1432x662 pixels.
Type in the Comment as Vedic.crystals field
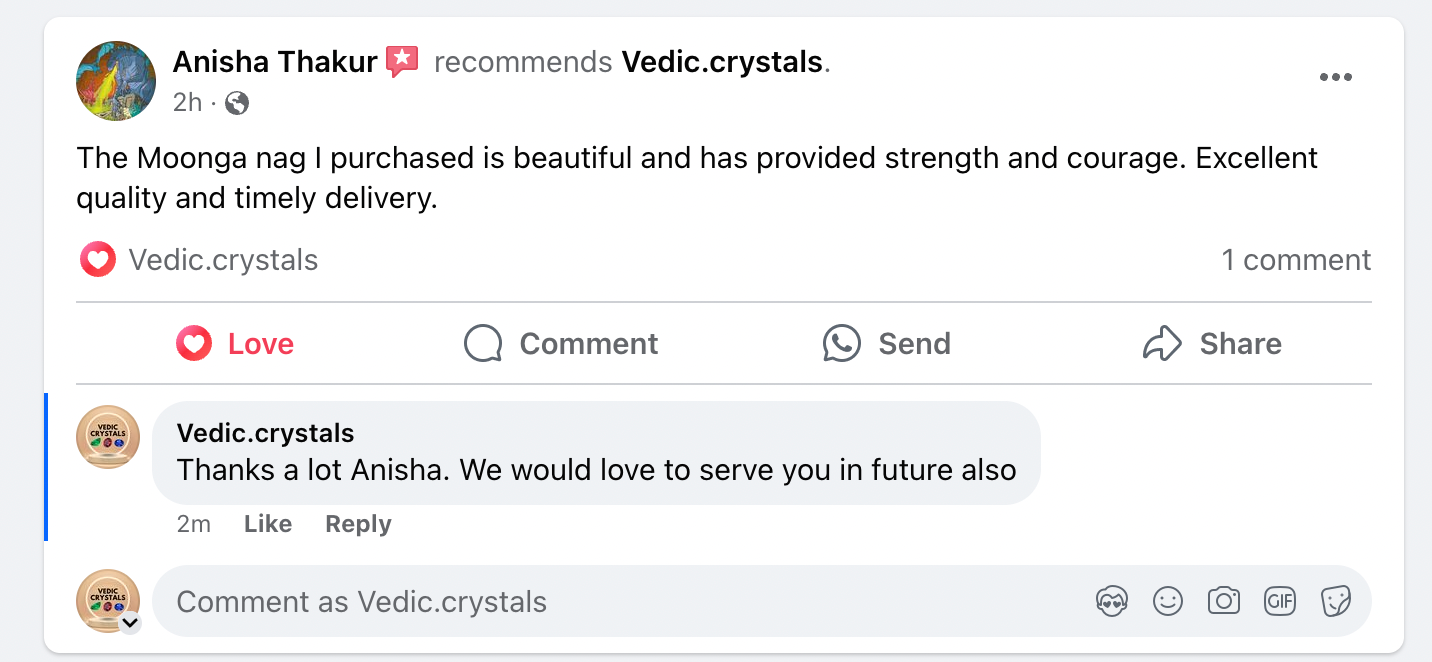click(x=600, y=601)
